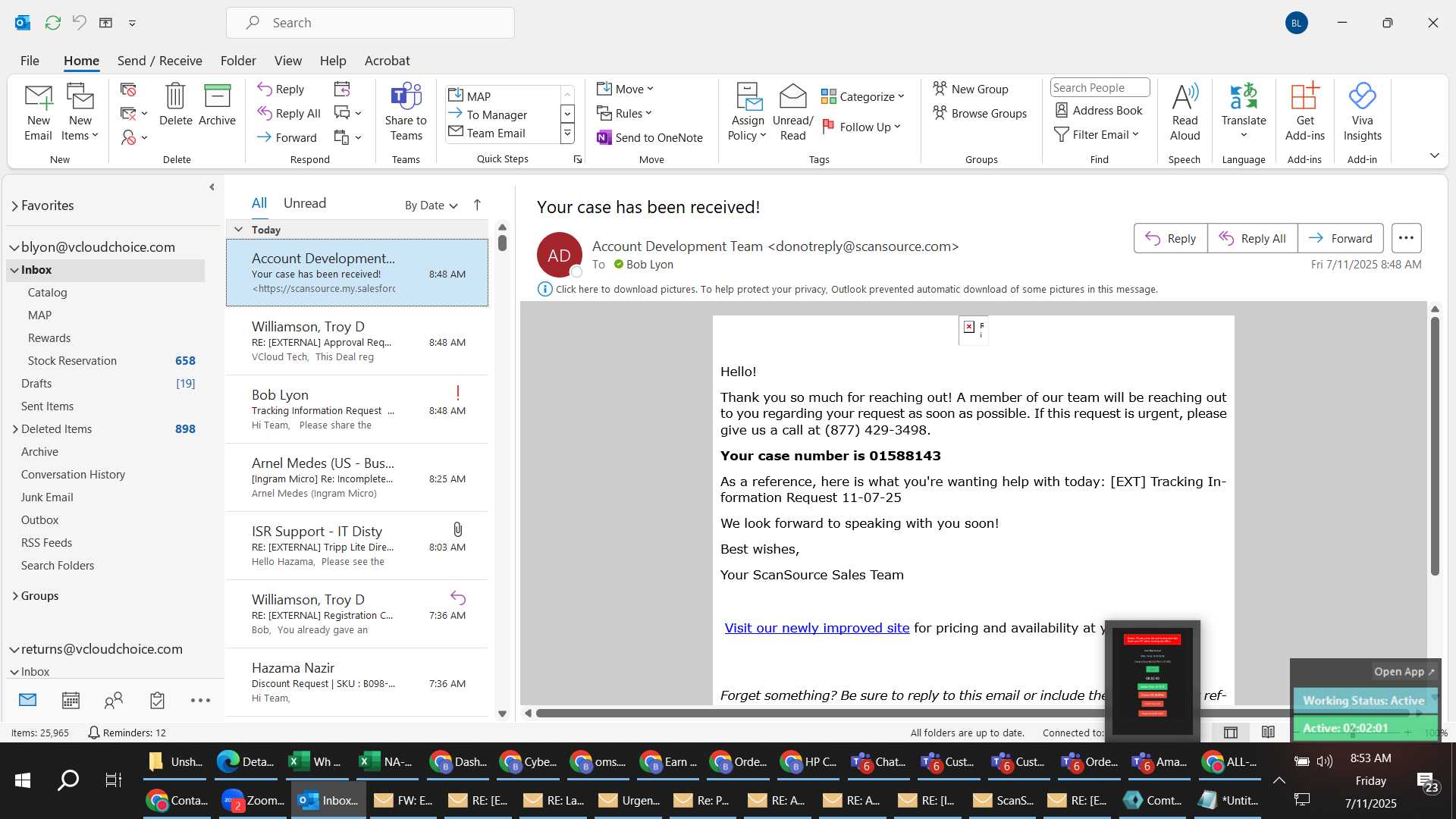Open the Categorize dropdown
This screenshot has width=1456, height=819.
[x=863, y=96]
